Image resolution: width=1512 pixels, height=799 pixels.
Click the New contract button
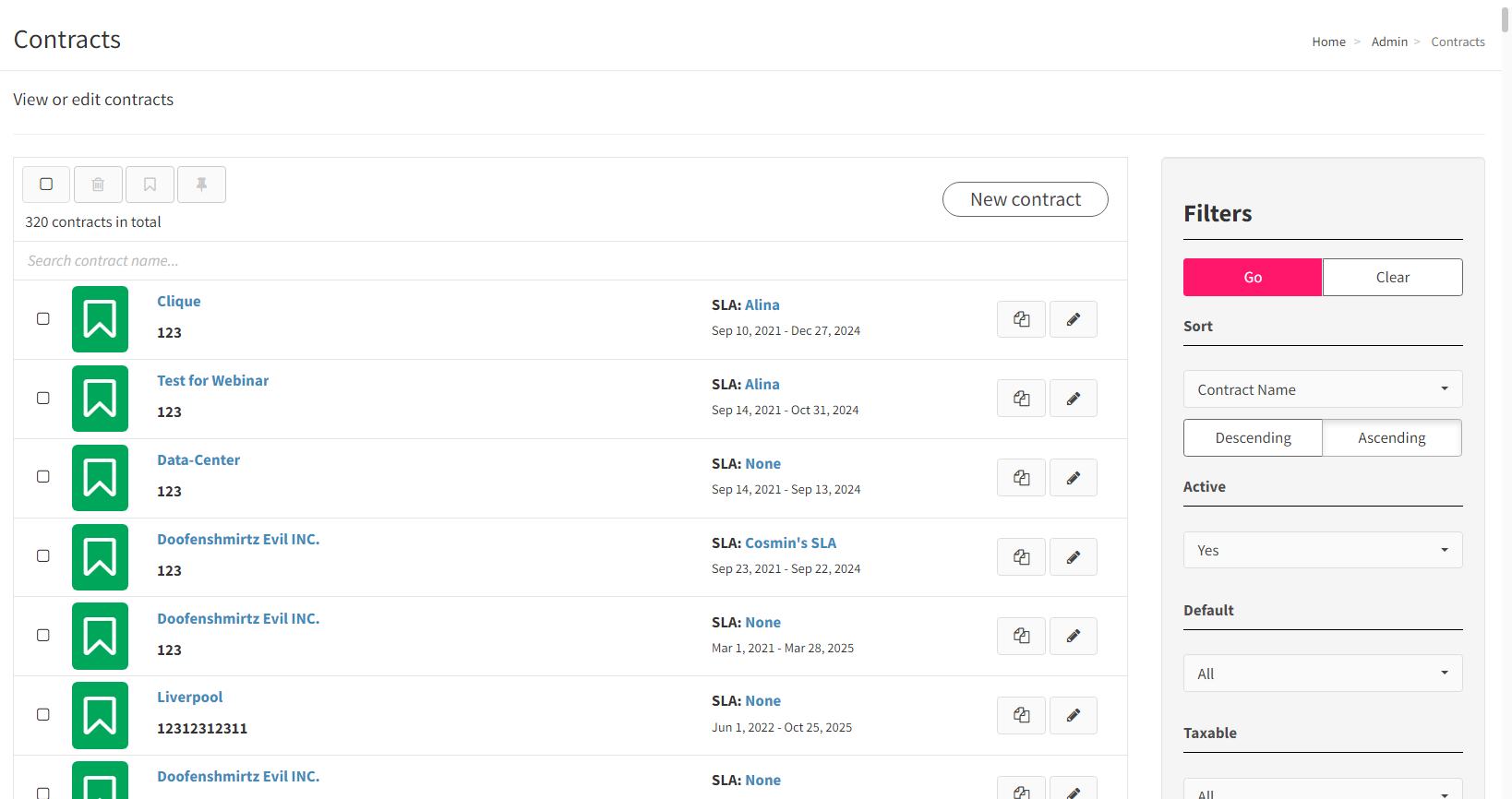pyautogui.click(x=1026, y=199)
